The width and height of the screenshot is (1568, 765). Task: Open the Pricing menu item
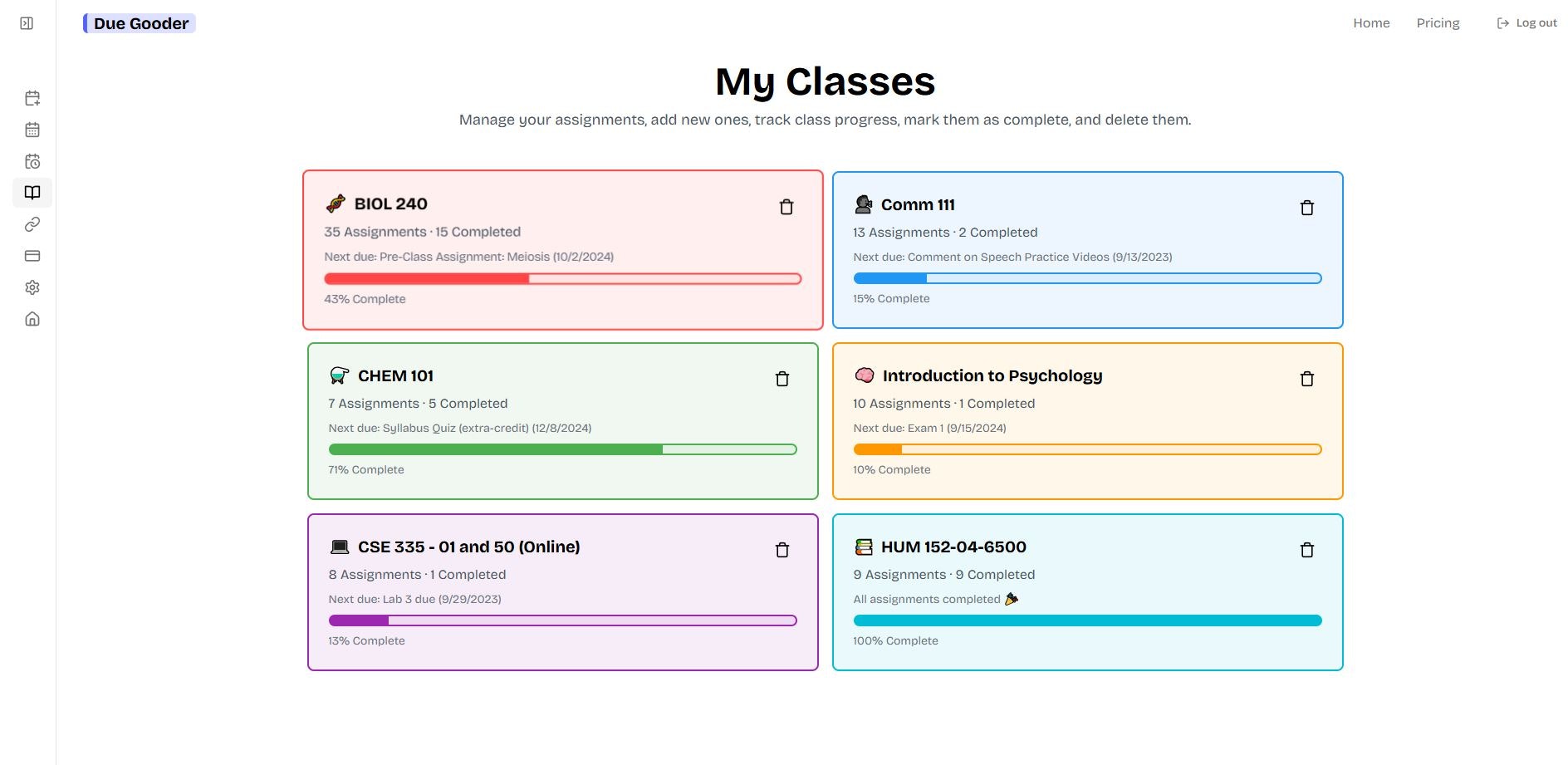click(1438, 23)
